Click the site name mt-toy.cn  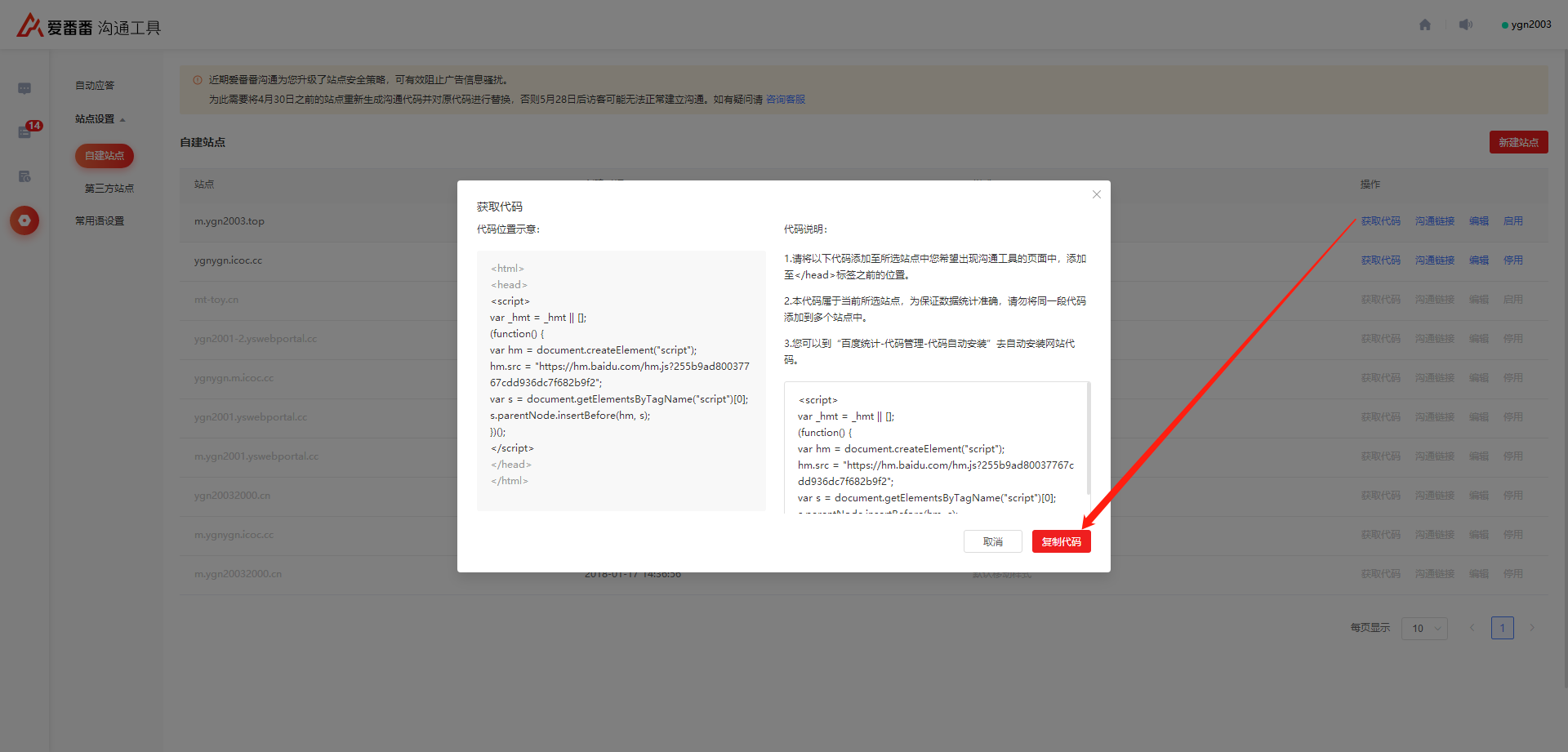coord(216,300)
